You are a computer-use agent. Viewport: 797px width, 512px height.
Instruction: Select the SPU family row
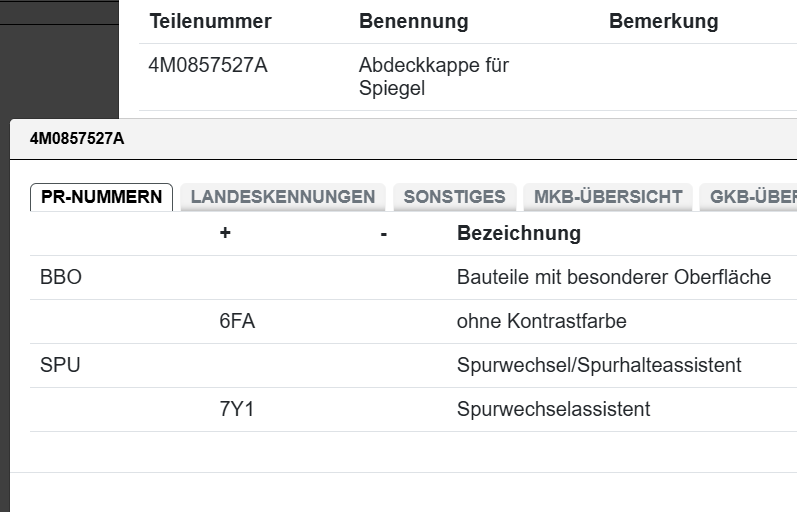pyautogui.click(x=60, y=365)
